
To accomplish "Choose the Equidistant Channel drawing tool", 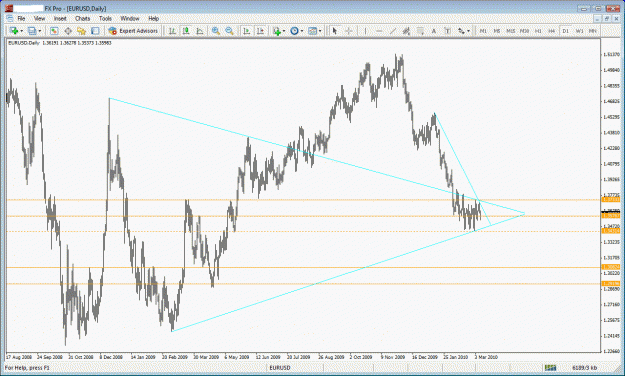I will tap(406, 31).
